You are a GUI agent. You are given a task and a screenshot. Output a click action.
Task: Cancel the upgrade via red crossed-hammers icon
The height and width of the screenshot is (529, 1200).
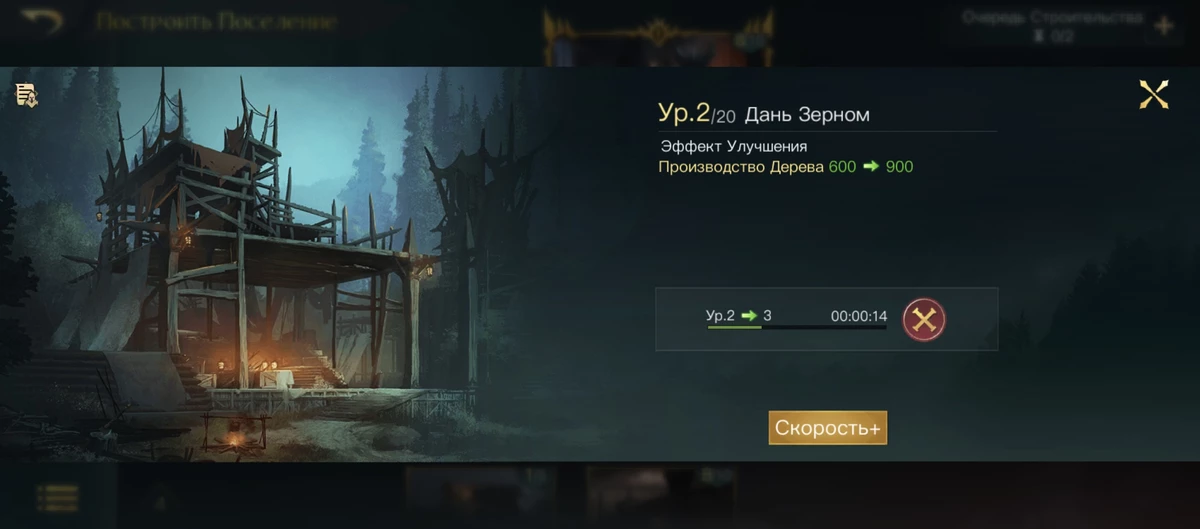pyautogui.click(x=924, y=320)
